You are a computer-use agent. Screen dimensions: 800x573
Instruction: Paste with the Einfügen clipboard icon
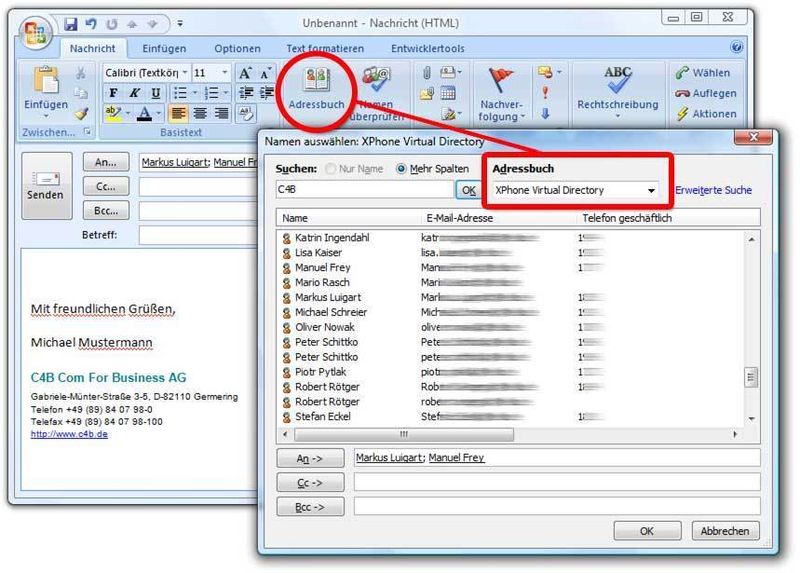(x=45, y=81)
